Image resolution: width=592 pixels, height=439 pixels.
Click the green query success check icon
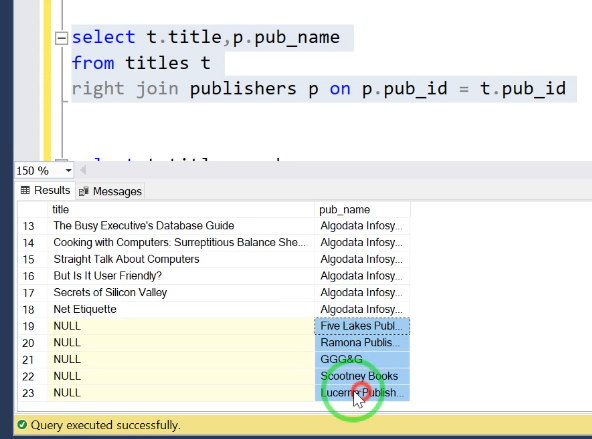(x=22, y=425)
